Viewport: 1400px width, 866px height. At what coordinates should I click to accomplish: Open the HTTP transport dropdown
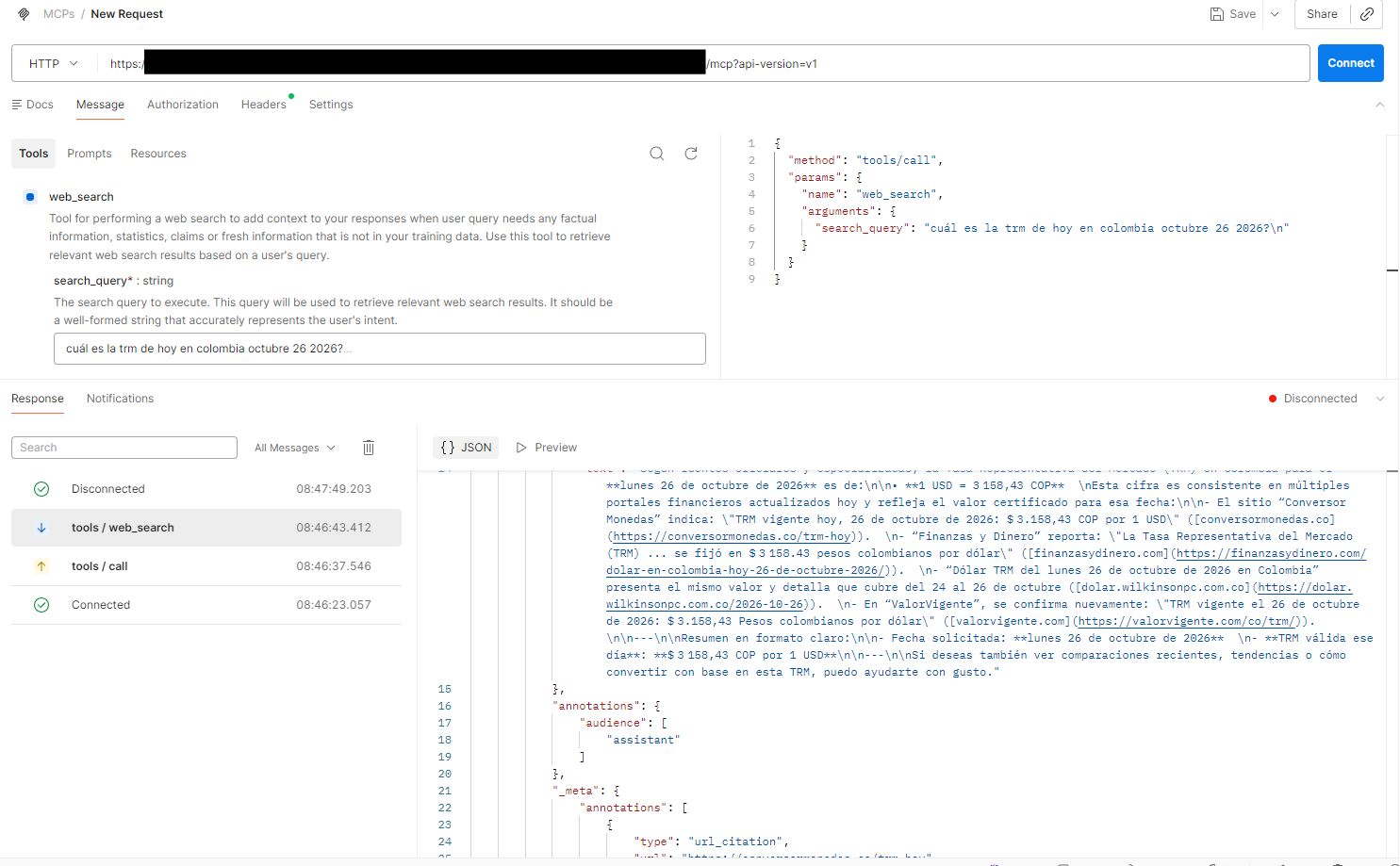click(54, 64)
